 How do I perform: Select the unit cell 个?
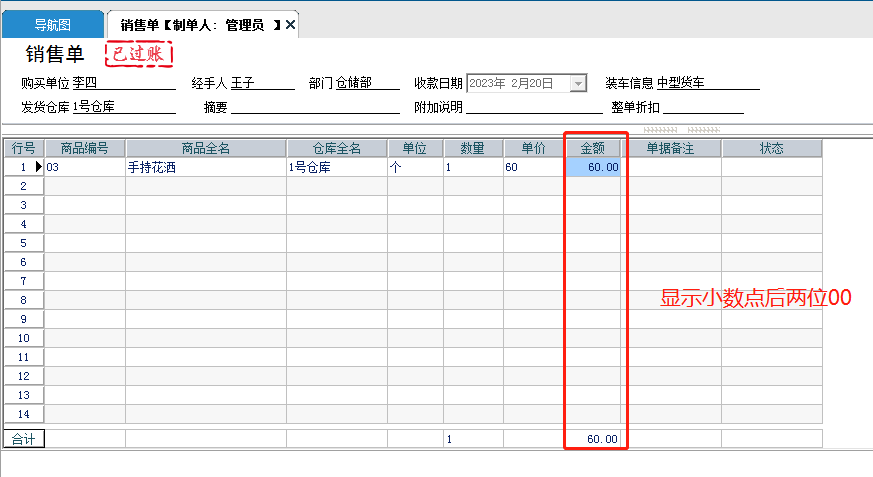[415, 167]
